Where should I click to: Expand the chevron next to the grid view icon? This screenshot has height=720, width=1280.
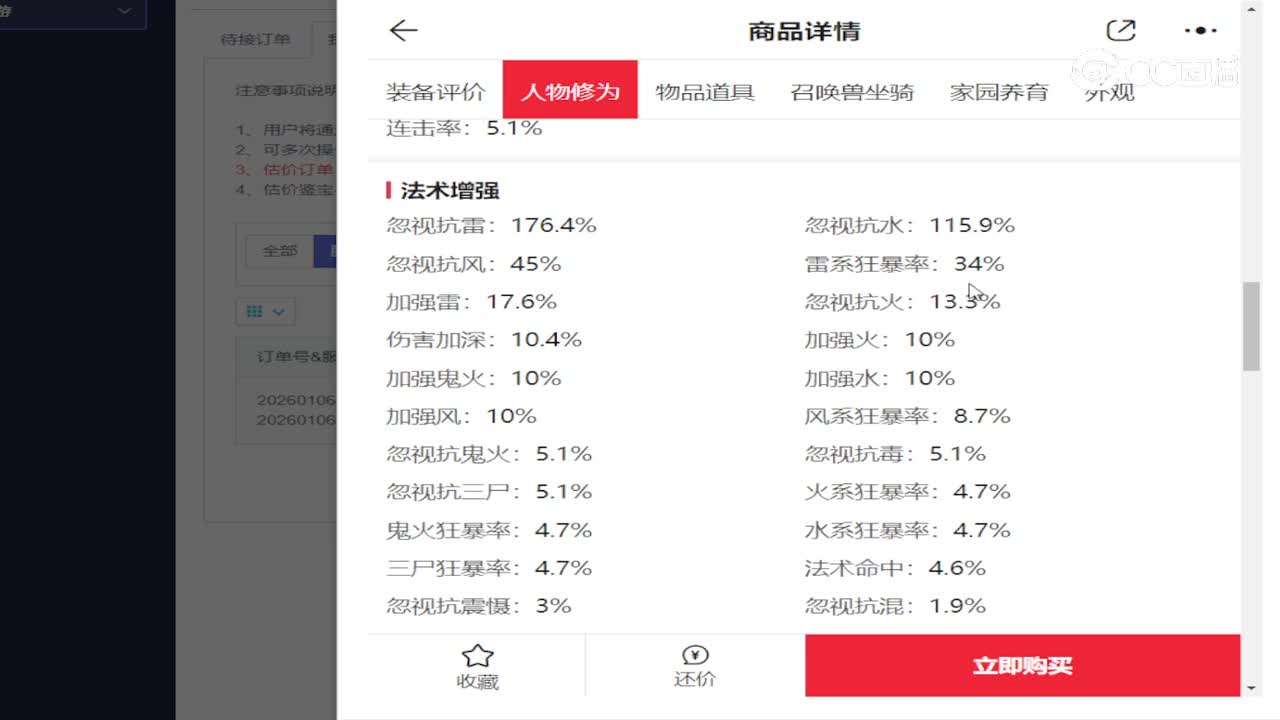[277, 312]
